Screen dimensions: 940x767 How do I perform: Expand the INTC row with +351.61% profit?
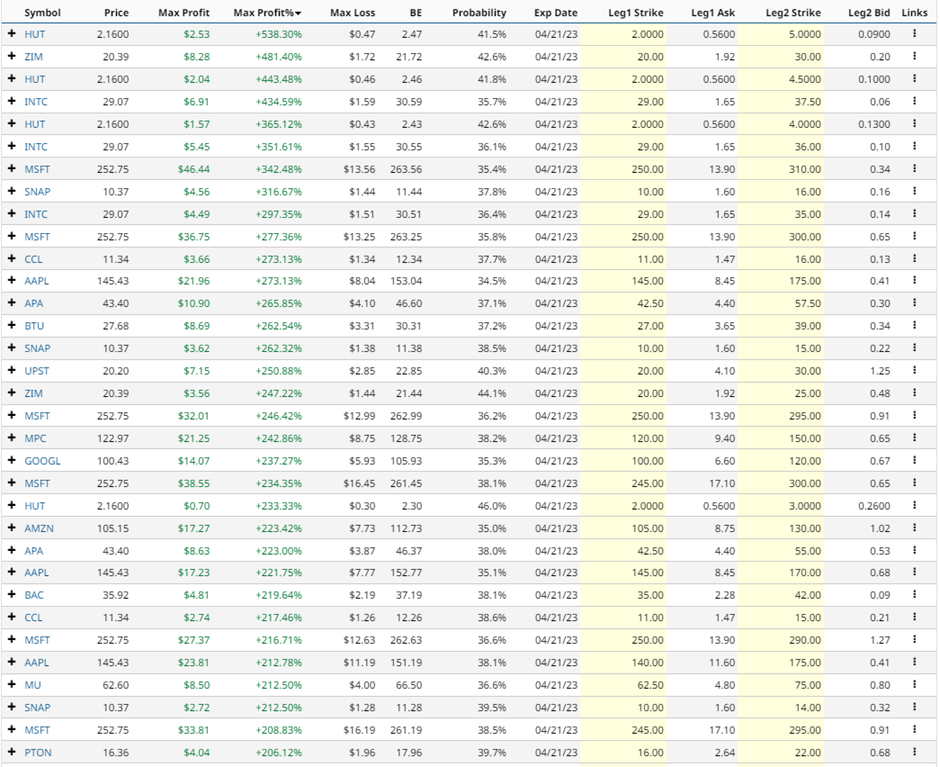pyautogui.click(x=11, y=146)
